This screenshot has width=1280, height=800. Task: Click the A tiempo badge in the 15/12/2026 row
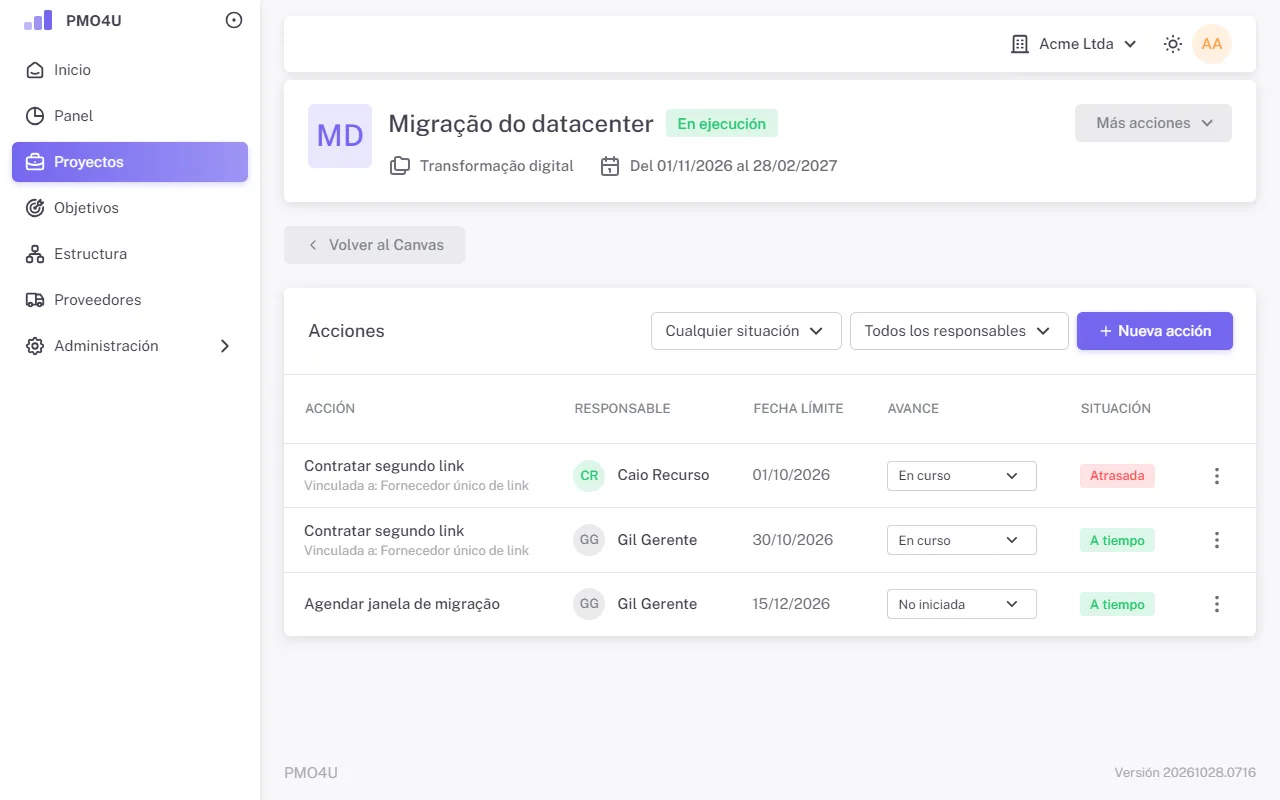pyautogui.click(x=1117, y=604)
